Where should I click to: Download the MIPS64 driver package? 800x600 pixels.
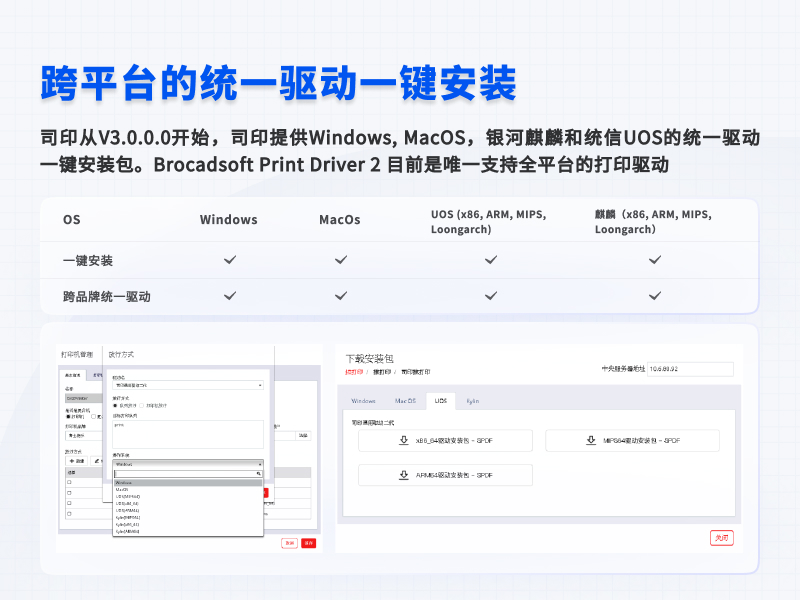pos(632,440)
